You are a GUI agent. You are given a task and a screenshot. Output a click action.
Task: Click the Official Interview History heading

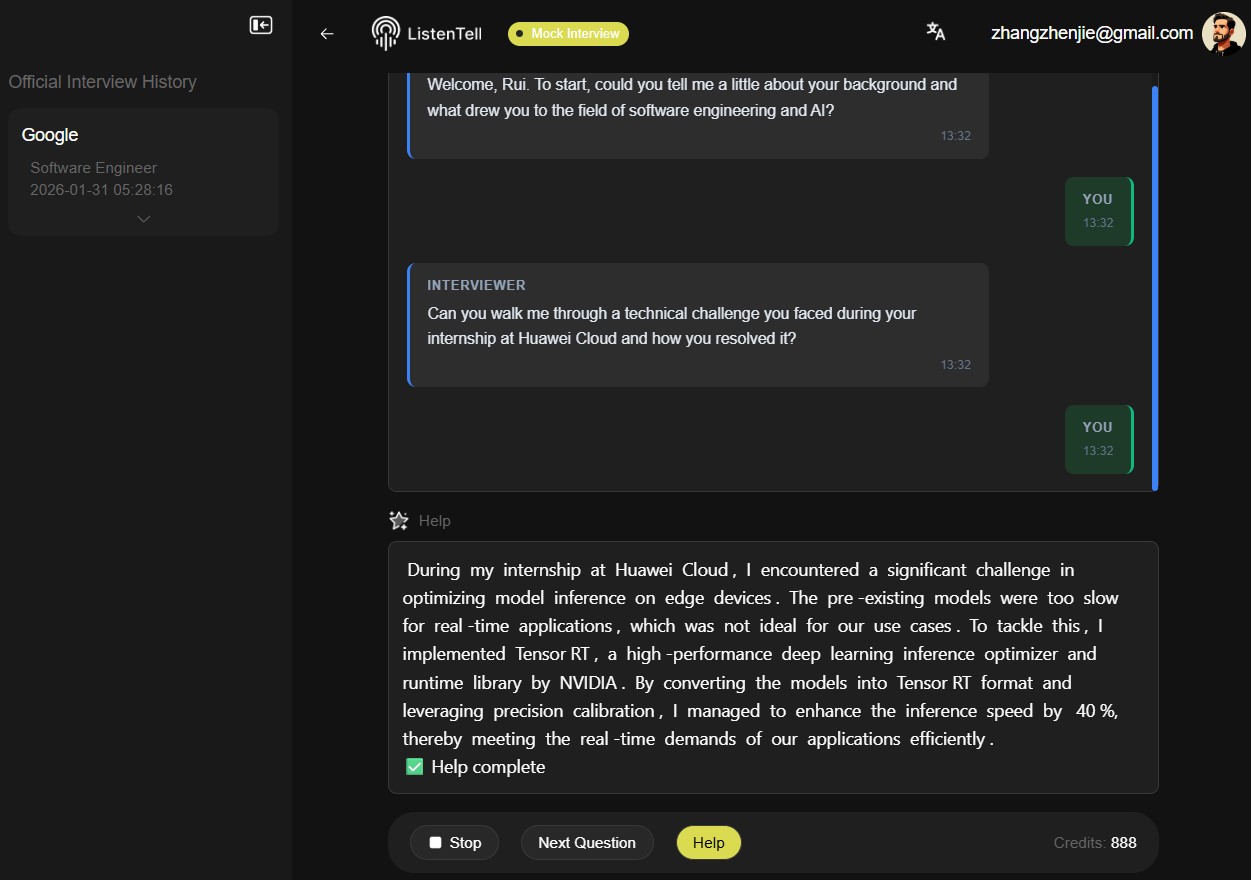(103, 82)
